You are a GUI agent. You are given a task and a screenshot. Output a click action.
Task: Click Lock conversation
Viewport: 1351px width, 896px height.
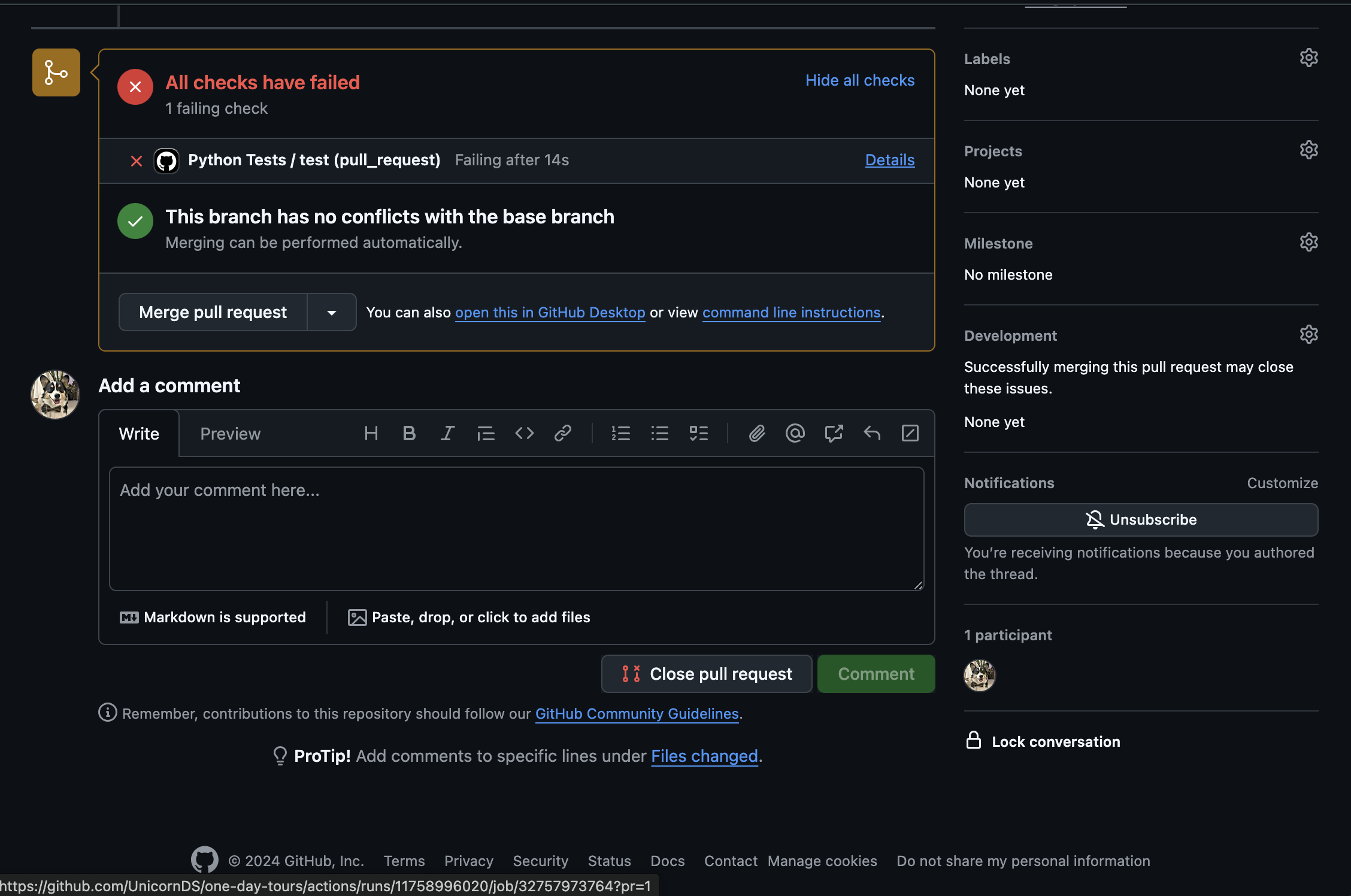point(1056,741)
